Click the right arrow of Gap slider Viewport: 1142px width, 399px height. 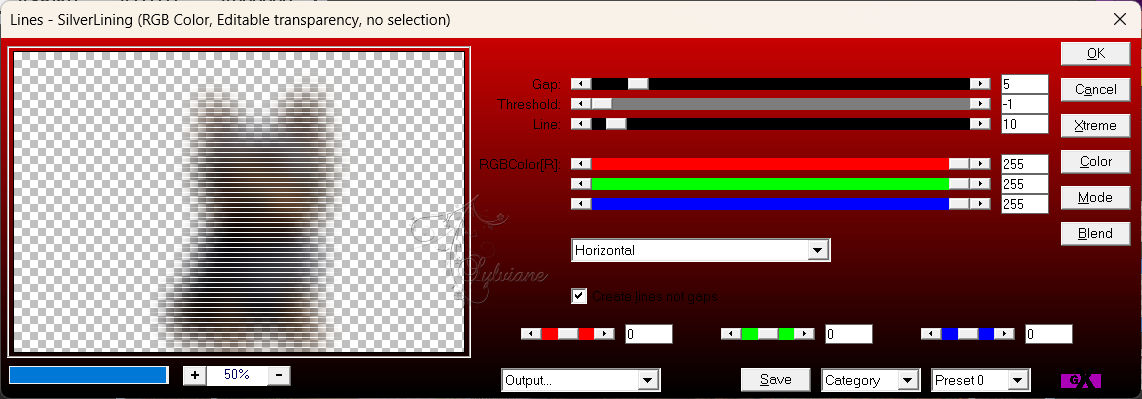(x=980, y=84)
